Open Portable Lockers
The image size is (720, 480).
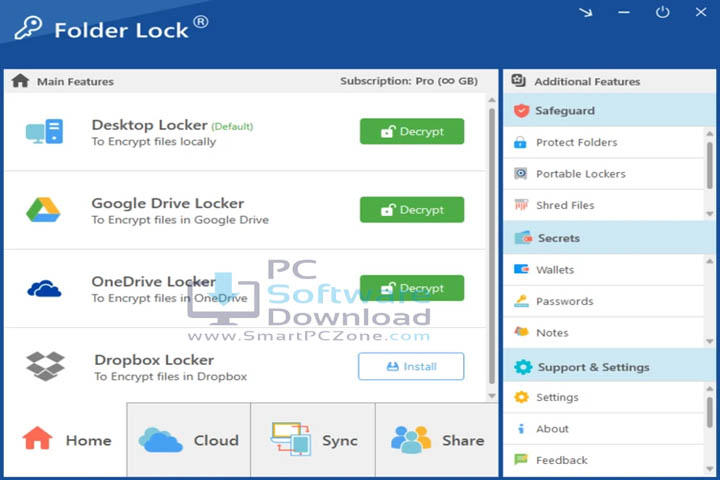604,174
